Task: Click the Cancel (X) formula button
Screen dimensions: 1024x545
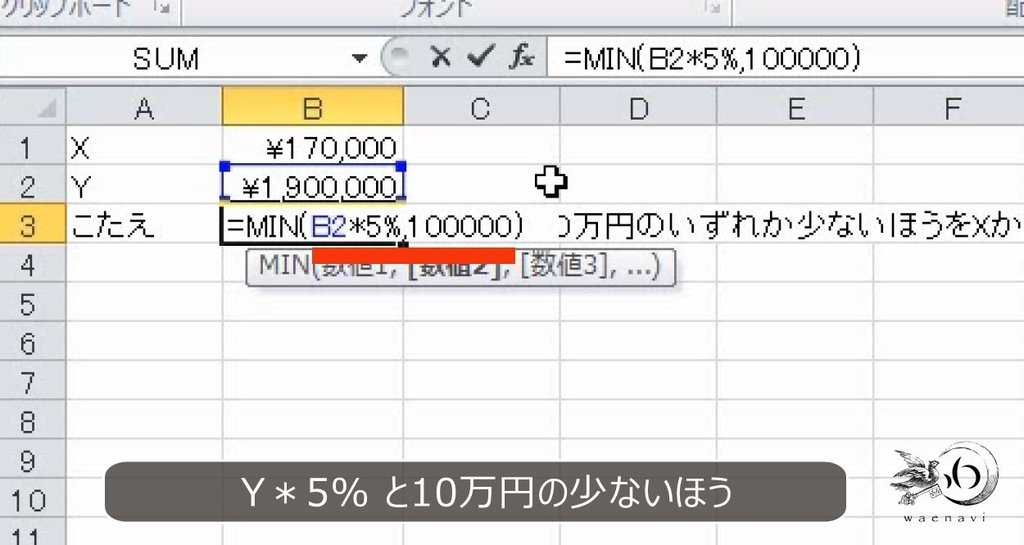Action: click(x=441, y=58)
